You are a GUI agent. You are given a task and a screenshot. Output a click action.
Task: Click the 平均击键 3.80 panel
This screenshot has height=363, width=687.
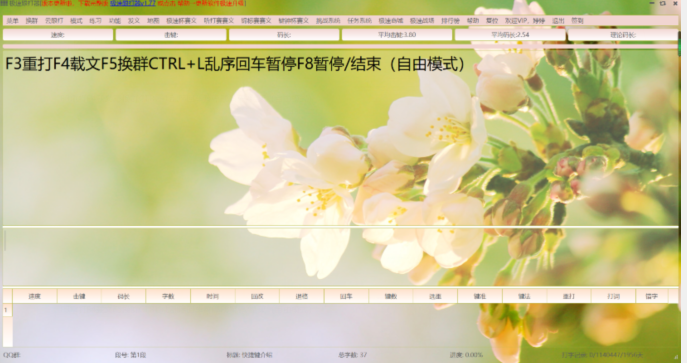397,35
